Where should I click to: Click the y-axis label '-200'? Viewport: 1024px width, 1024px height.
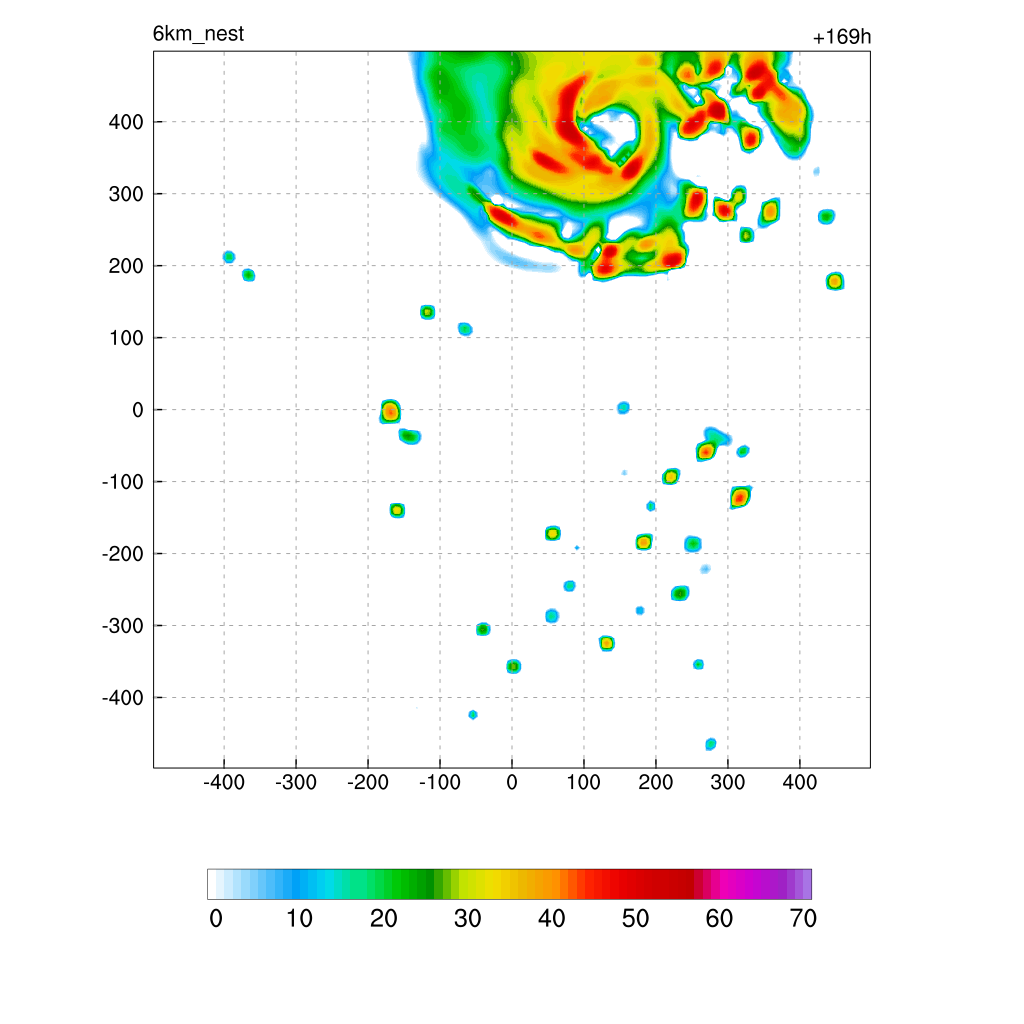click(x=123, y=554)
